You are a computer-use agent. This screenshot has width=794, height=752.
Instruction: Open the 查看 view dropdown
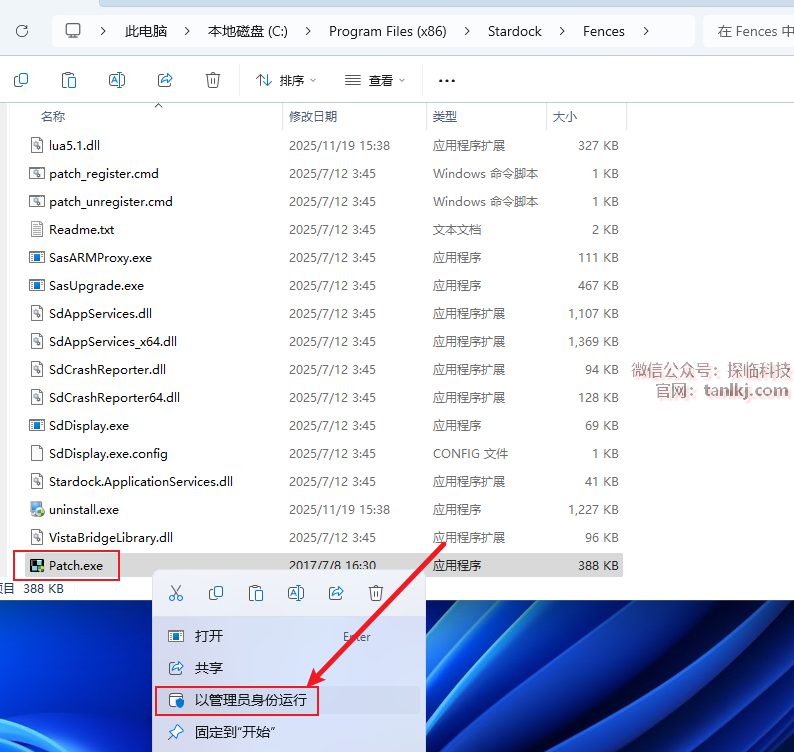(375, 80)
